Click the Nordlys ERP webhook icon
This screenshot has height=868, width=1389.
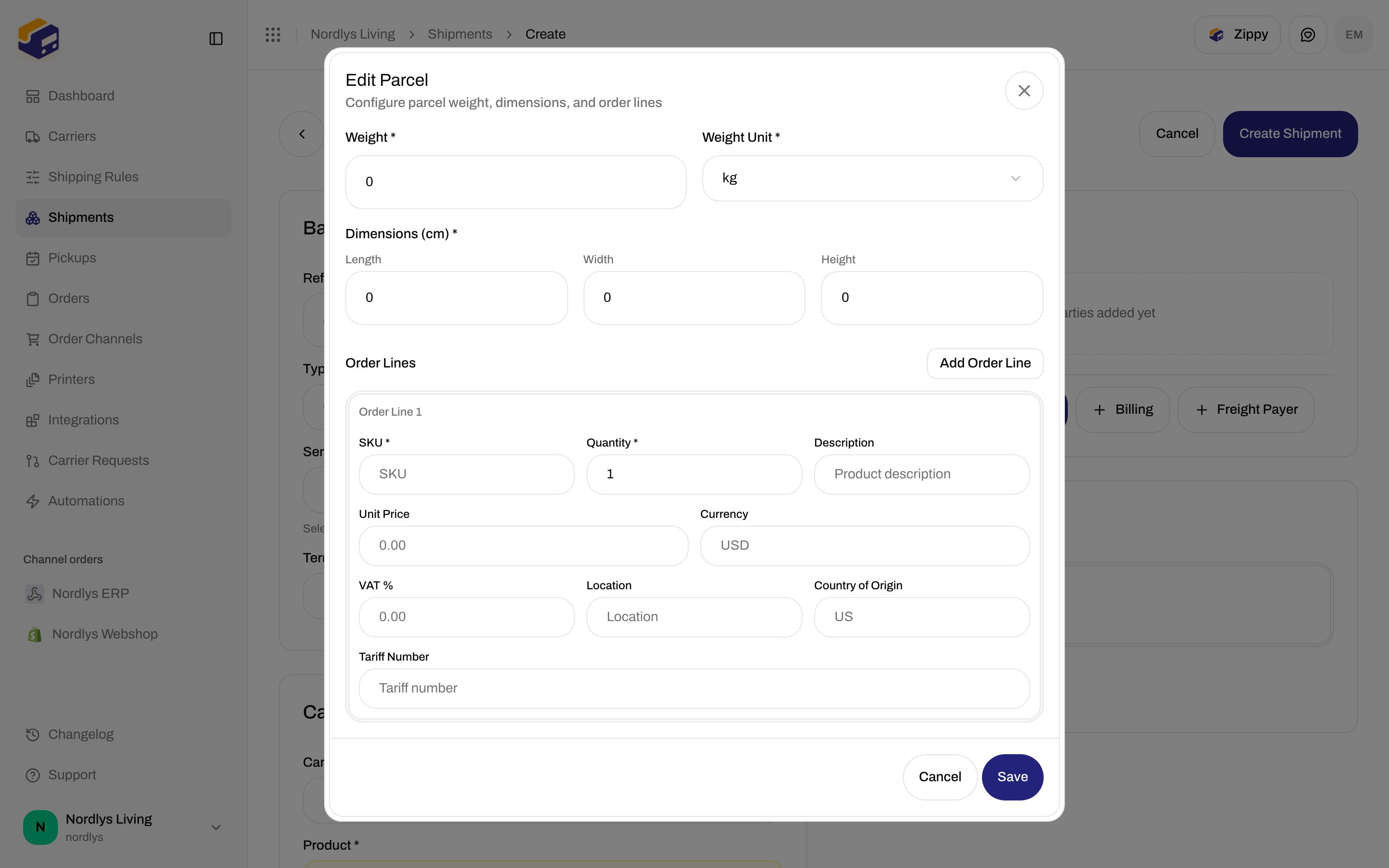click(x=34, y=594)
